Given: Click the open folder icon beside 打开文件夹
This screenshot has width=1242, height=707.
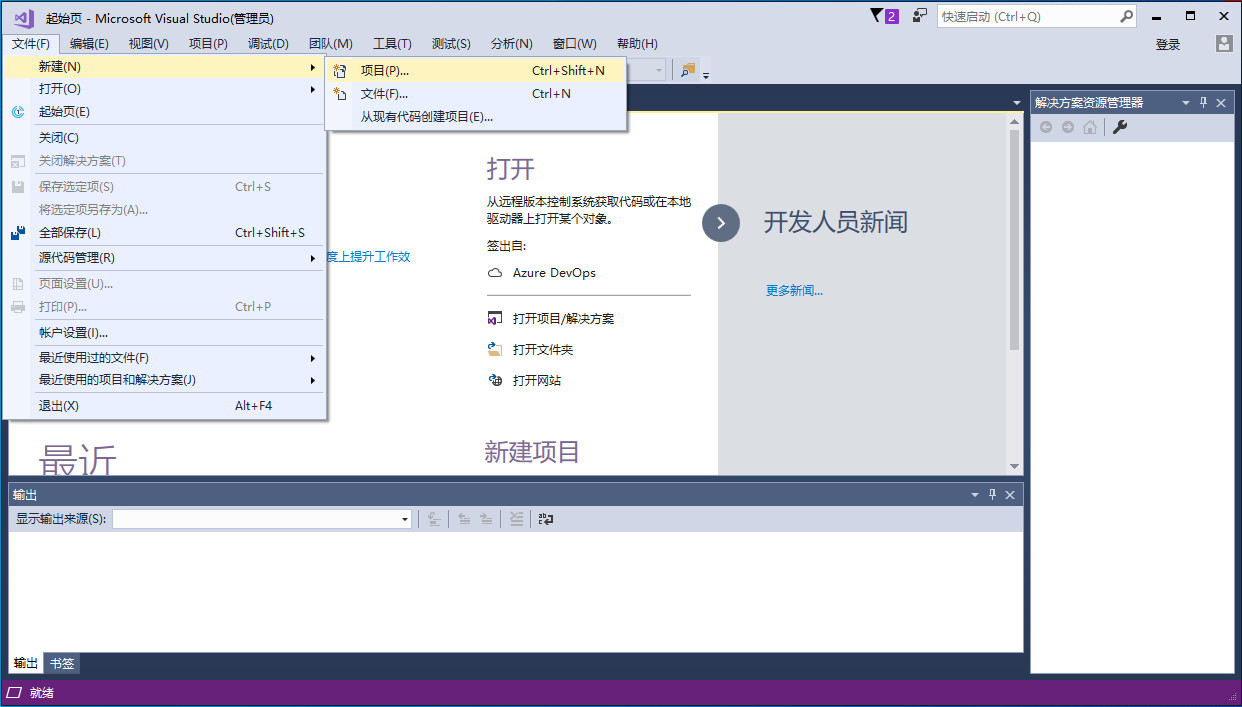Looking at the screenshot, I should (494, 350).
